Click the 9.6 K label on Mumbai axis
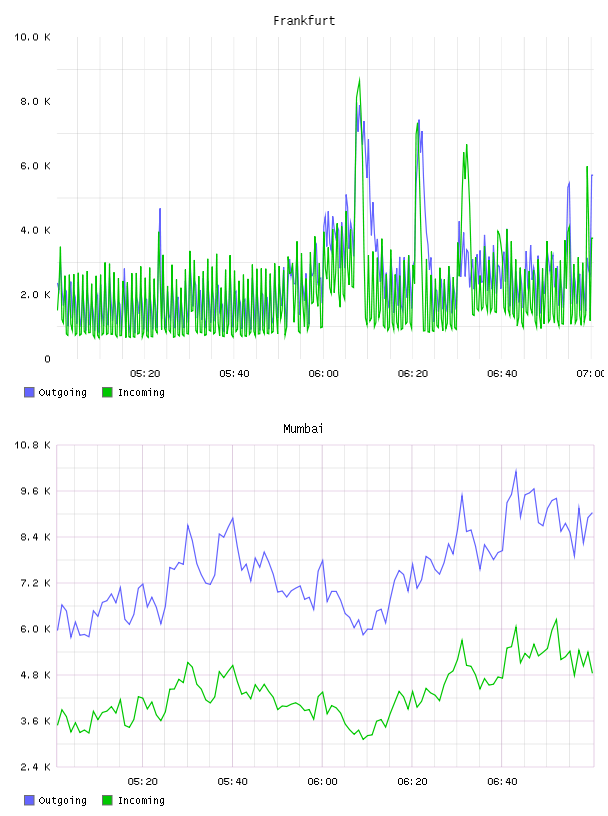This screenshot has height=816, width=608. (35, 491)
